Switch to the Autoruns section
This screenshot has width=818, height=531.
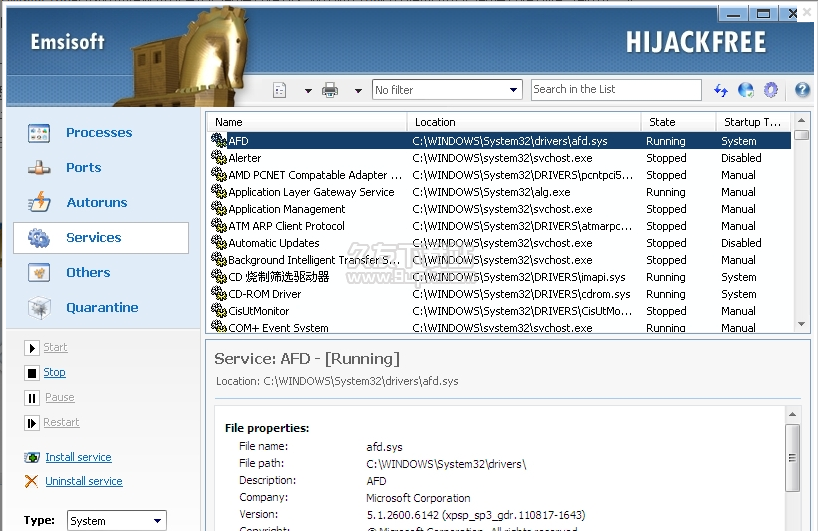coord(97,202)
